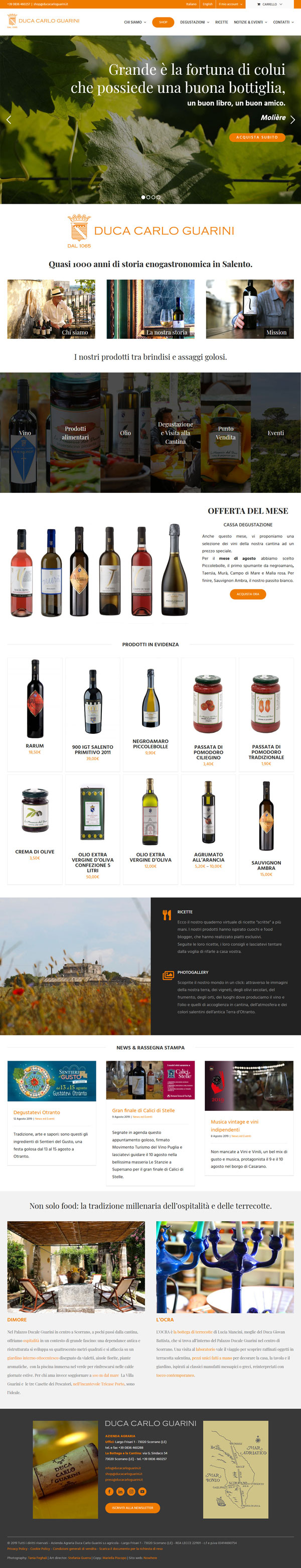The height and width of the screenshot is (1568, 301).
Task: Open the YouTube icon in footer
Action: [142, 1491]
